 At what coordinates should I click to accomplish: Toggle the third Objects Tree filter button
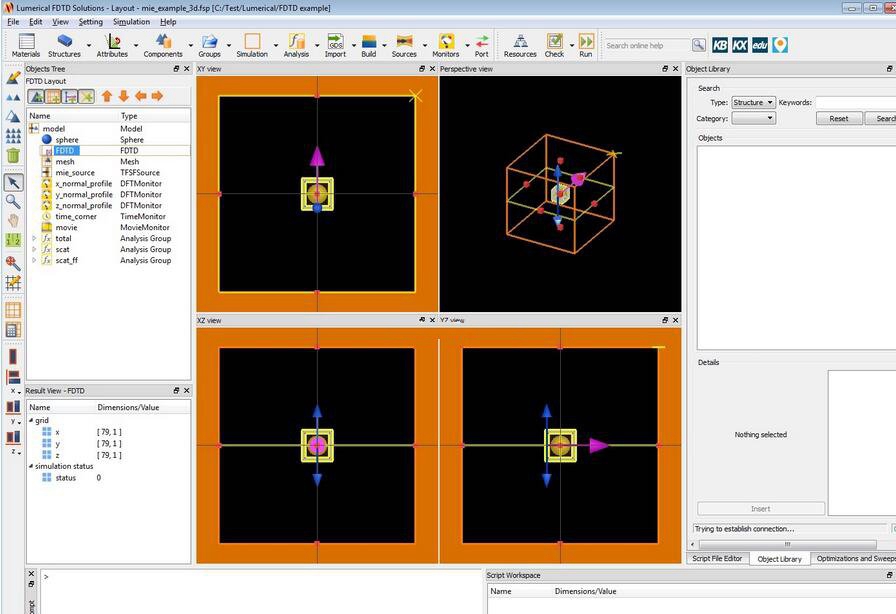click(70, 97)
